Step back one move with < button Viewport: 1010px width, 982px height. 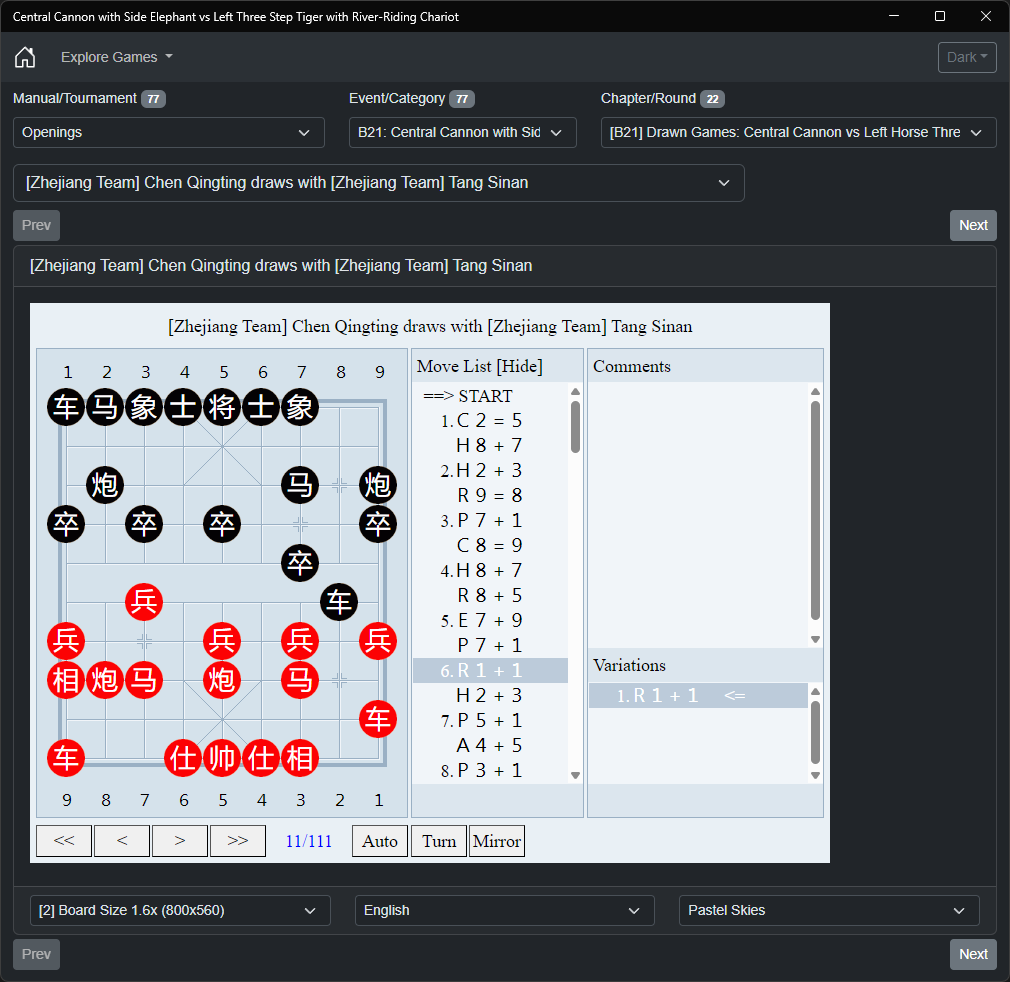pos(122,841)
